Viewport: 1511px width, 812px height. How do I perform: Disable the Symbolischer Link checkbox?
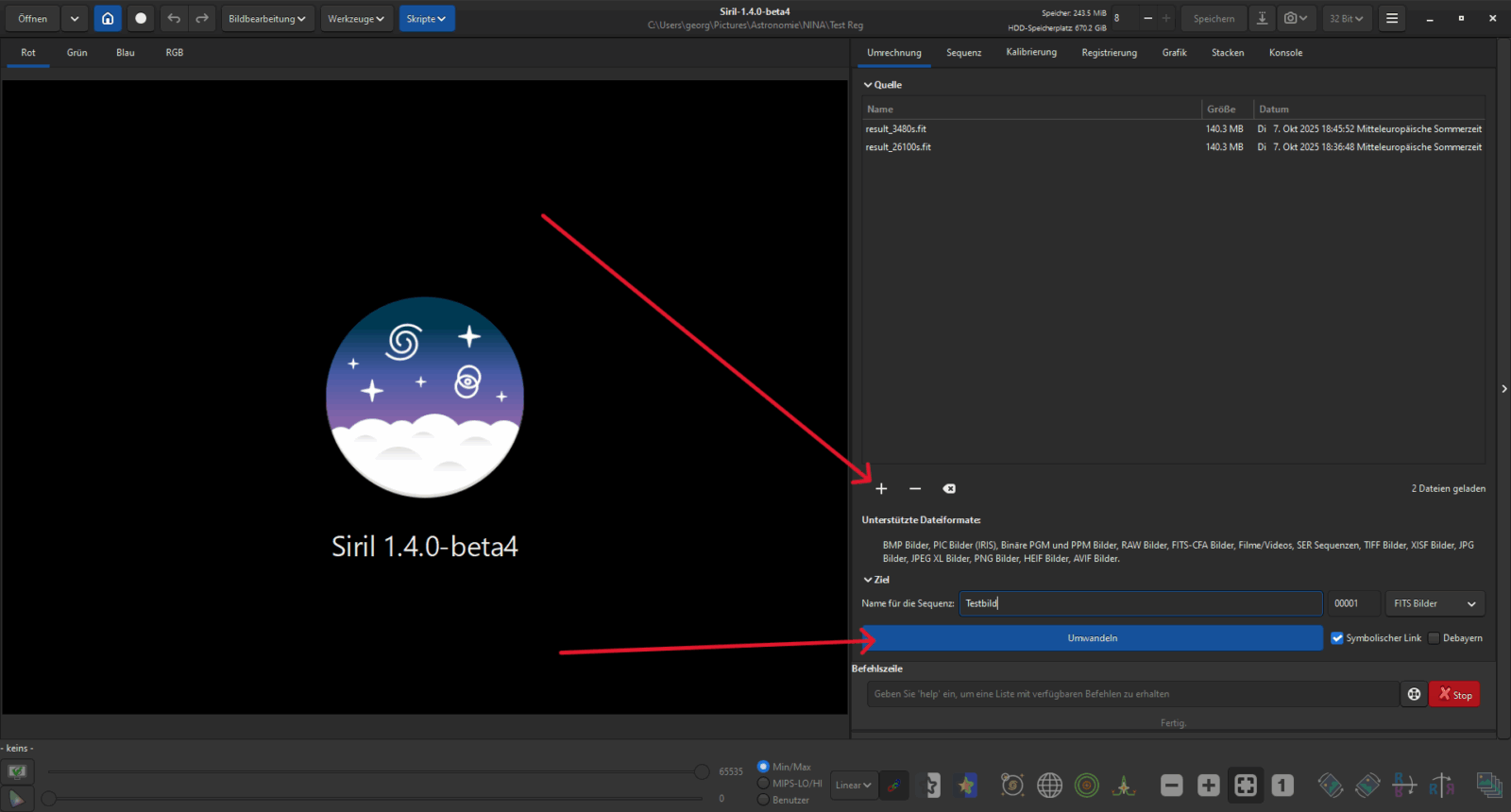[1337, 638]
